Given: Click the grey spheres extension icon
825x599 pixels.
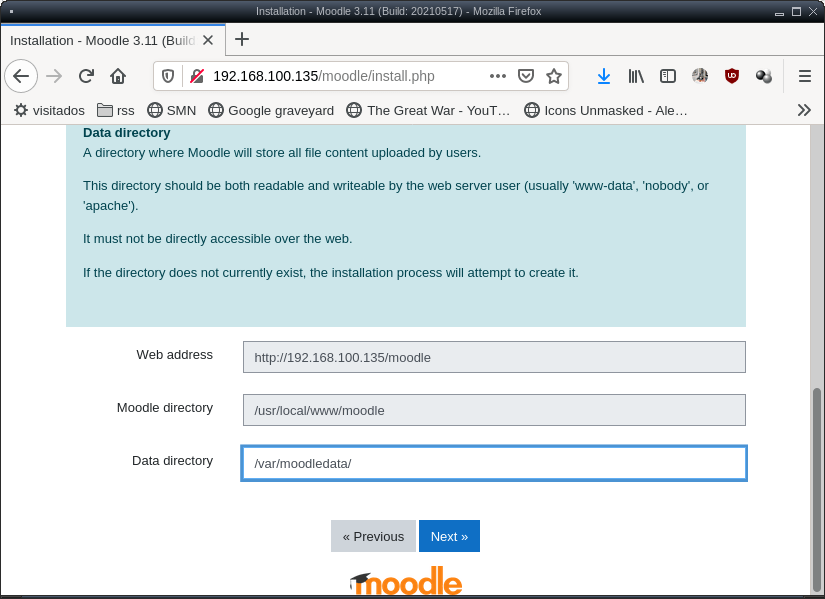Looking at the screenshot, I should click(763, 76).
